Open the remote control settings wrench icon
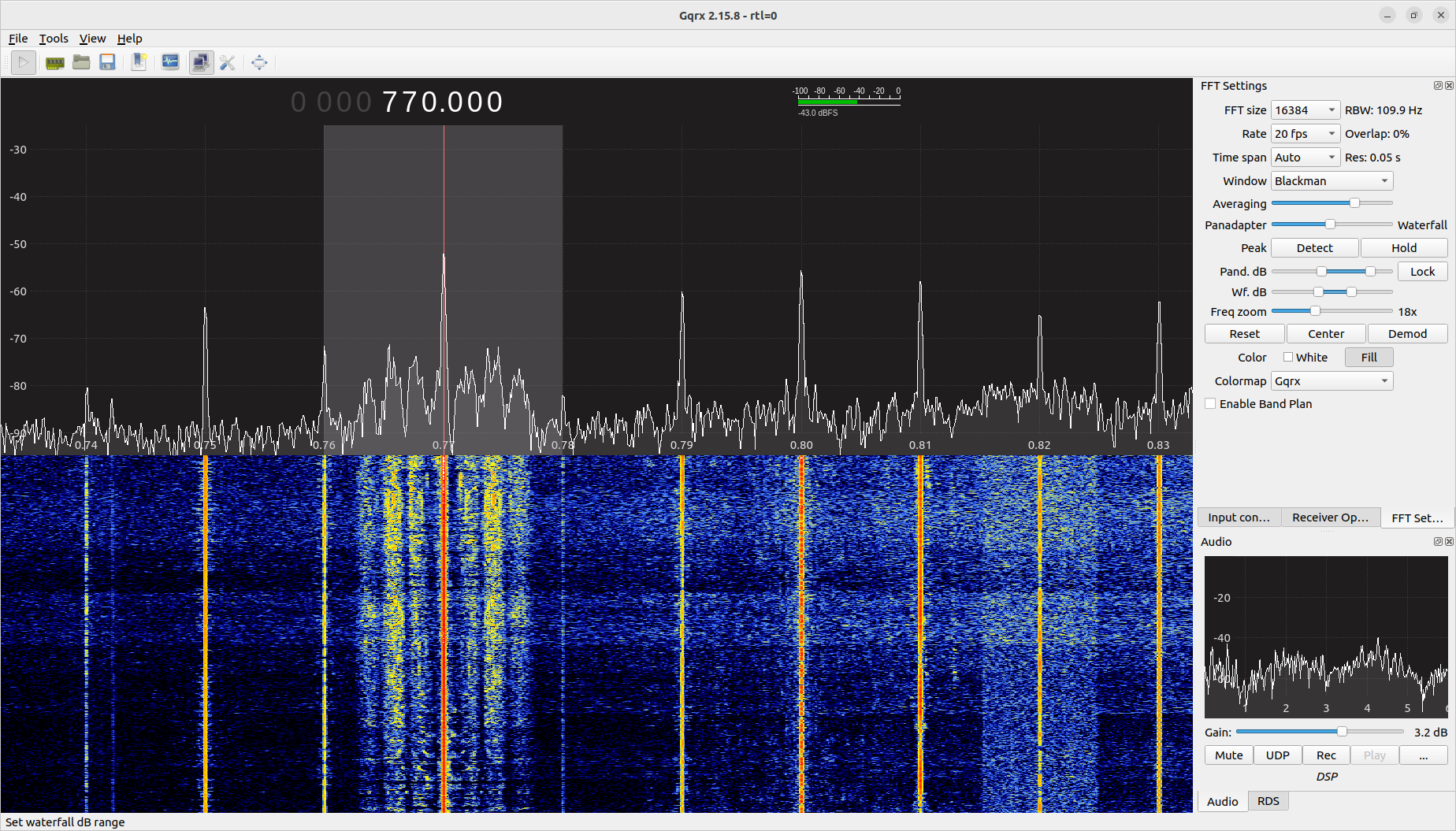This screenshot has width=1456, height=831. (x=228, y=62)
